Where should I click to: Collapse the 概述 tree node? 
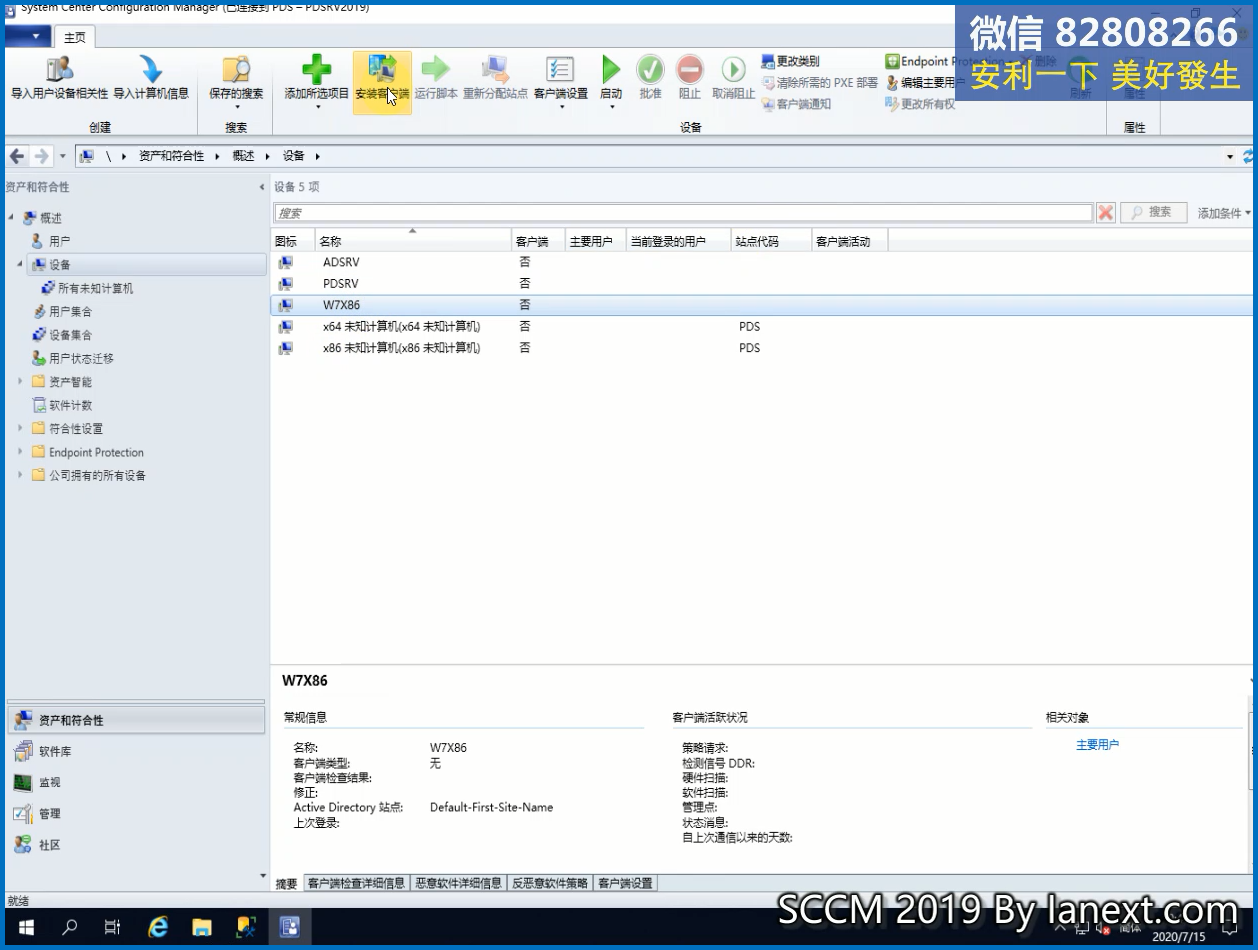pos(11,218)
